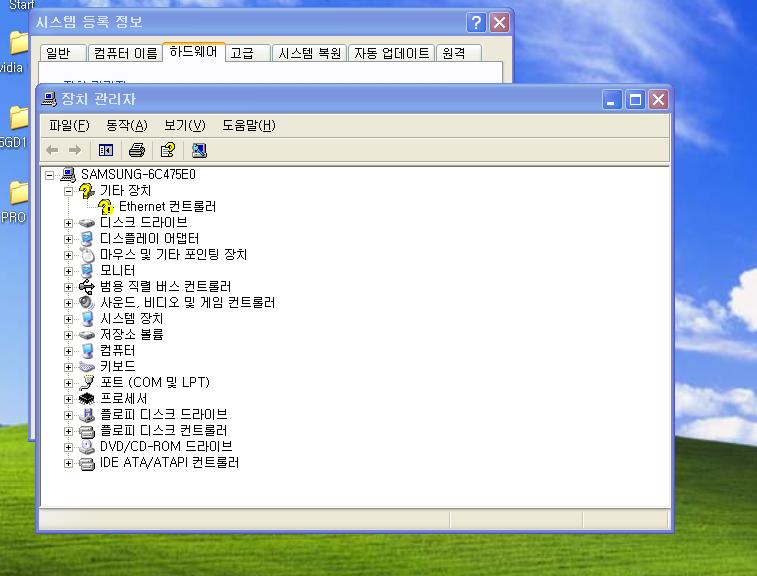
Task: Click the desktop folder icon labeled PRO
Action: click(17, 193)
